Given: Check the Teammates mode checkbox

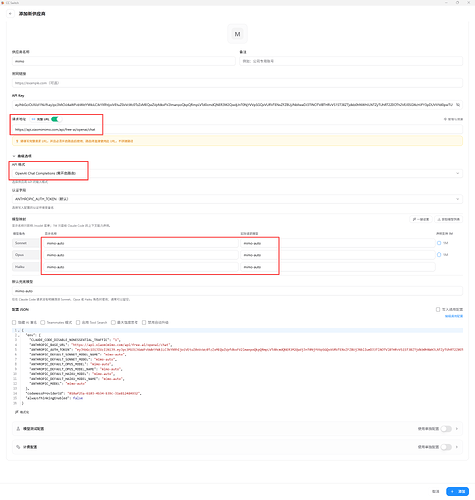Looking at the screenshot, I should [43, 322].
